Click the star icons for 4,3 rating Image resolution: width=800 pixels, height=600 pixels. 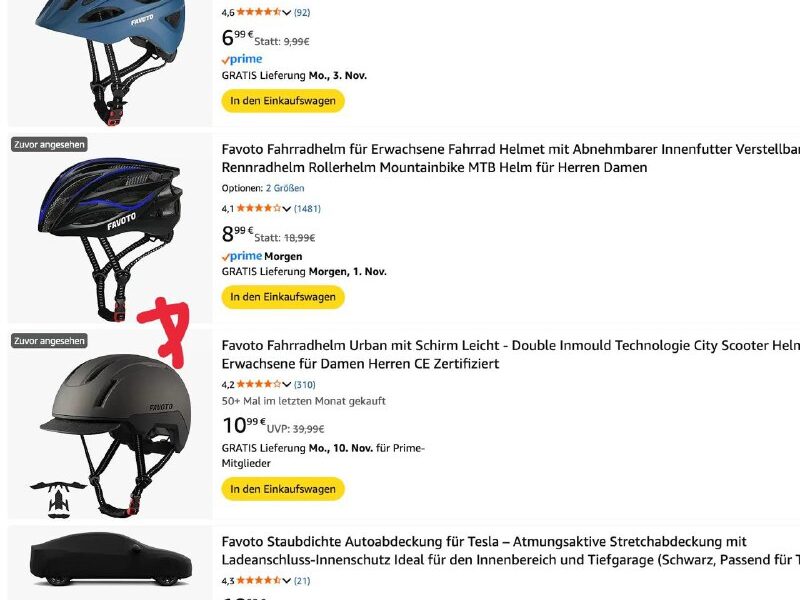(259, 580)
